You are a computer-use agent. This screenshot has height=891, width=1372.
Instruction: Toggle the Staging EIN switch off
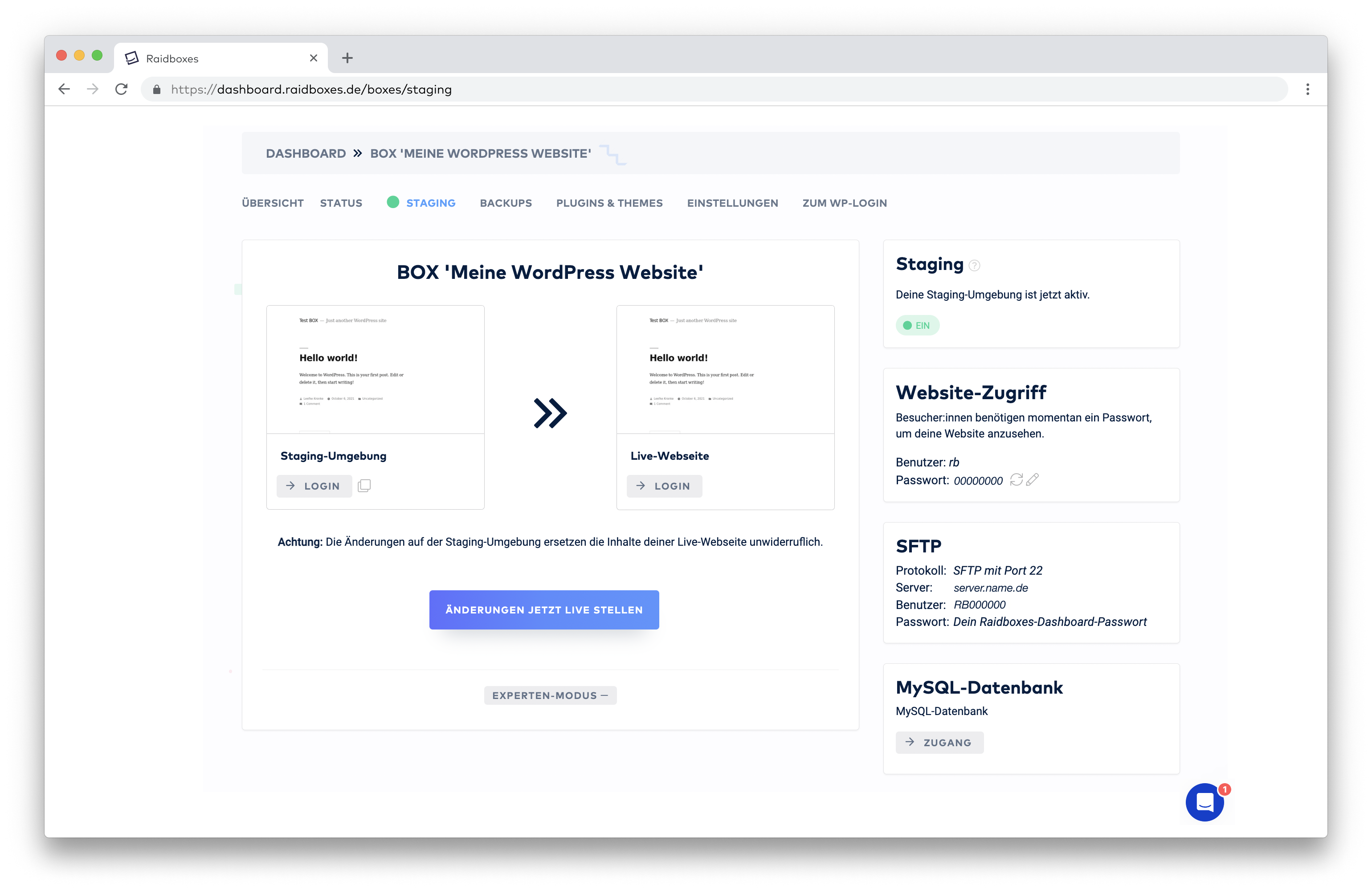[x=917, y=325]
